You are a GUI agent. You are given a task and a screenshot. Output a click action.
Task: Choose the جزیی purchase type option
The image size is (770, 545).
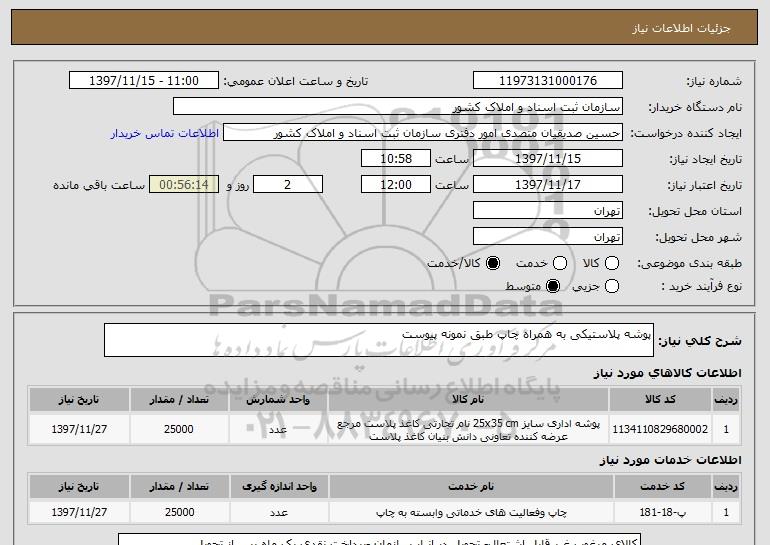tap(611, 286)
